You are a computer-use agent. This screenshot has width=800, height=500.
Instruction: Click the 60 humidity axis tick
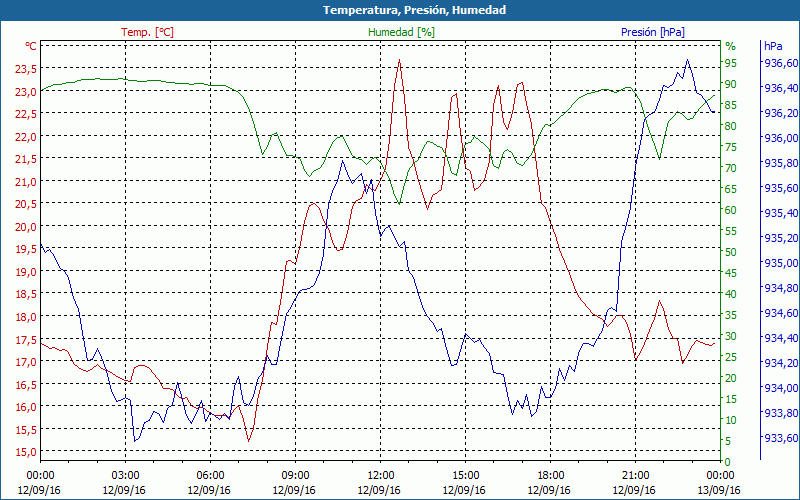(x=731, y=210)
